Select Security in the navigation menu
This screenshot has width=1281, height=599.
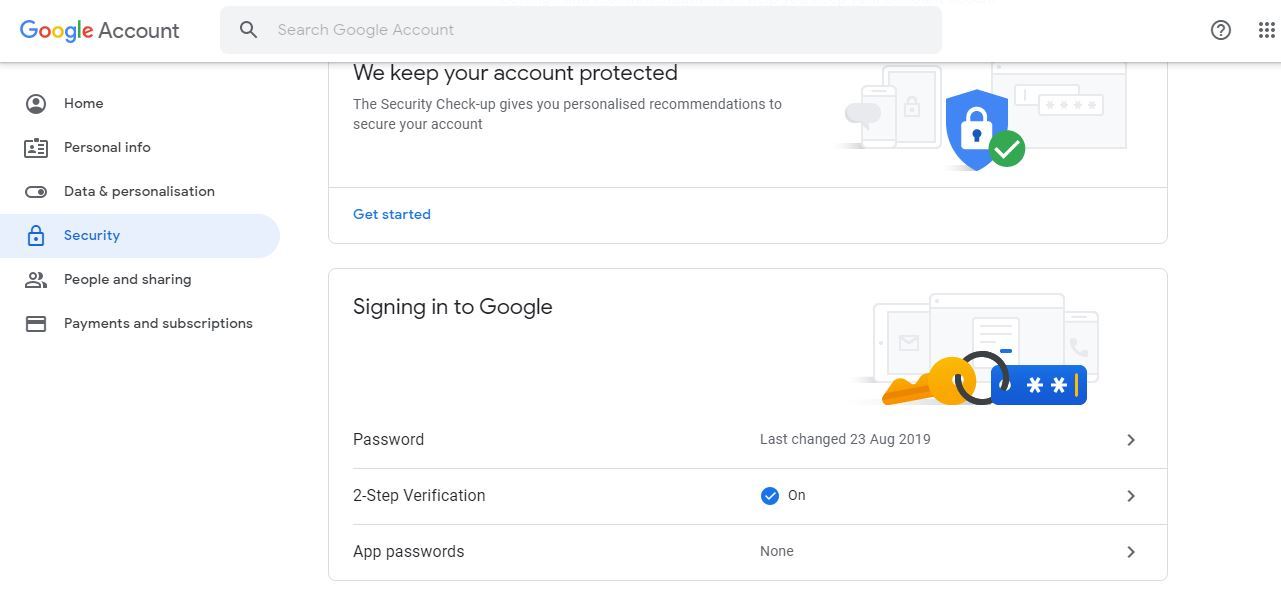click(91, 235)
